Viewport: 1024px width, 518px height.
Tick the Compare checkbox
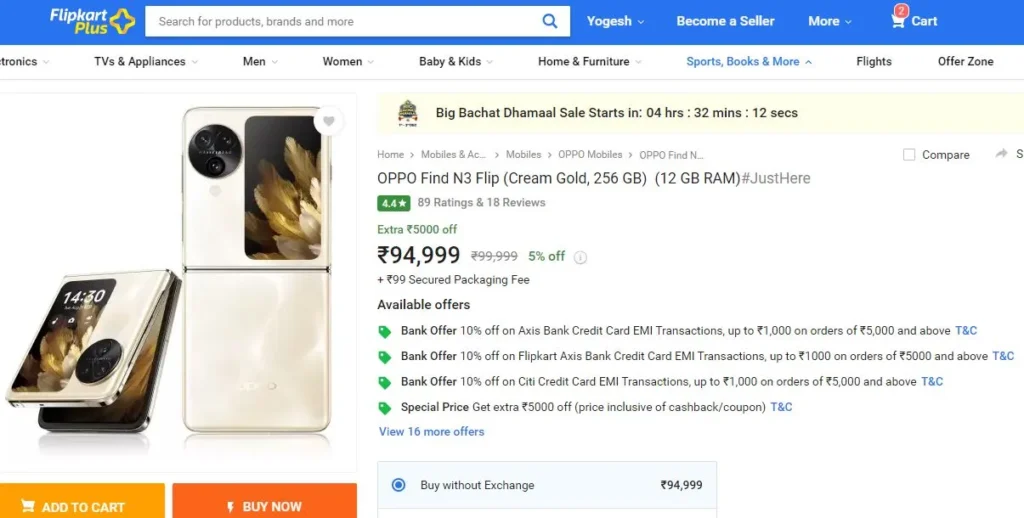(x=908, y=155)
